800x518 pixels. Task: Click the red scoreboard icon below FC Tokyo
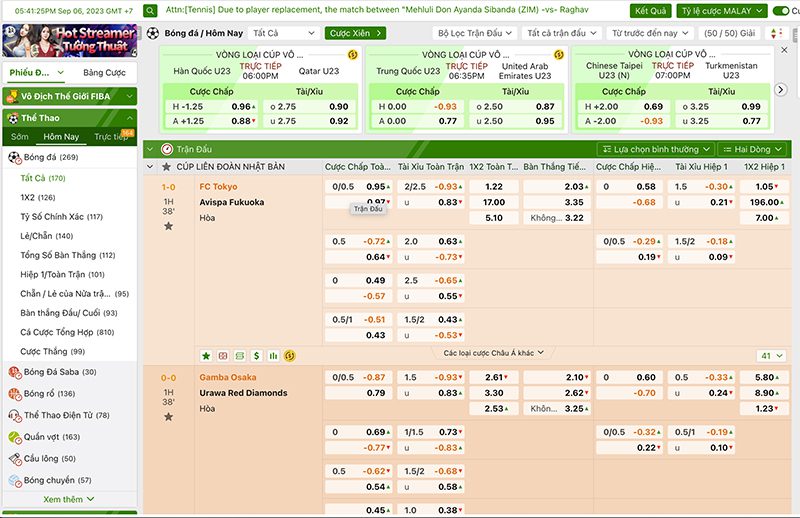pyautogui.click(x=223, y=356)
